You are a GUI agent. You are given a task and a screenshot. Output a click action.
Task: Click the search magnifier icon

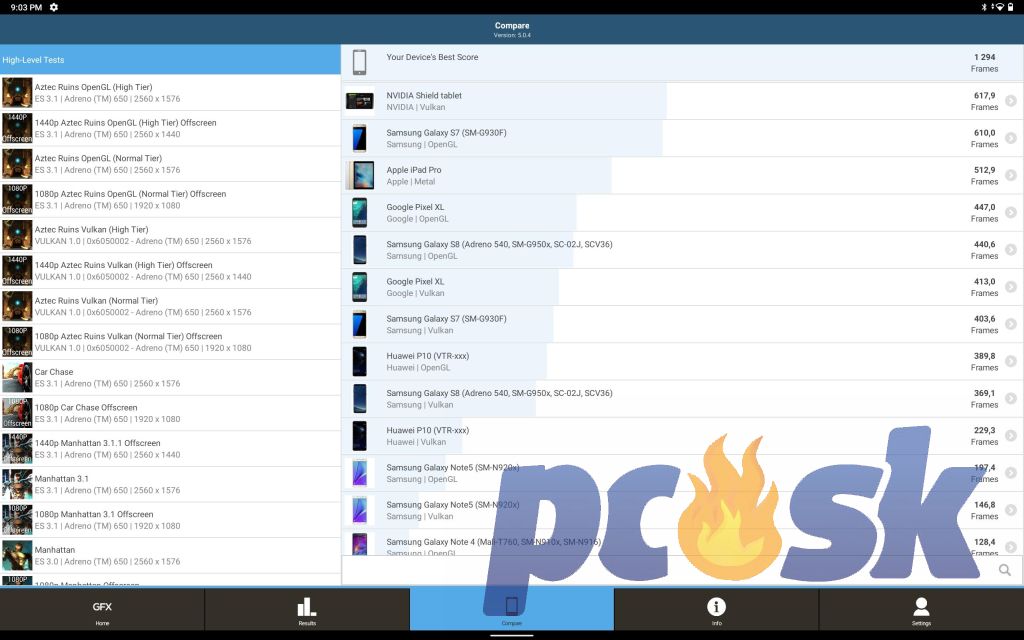[x=1005, y=570]
